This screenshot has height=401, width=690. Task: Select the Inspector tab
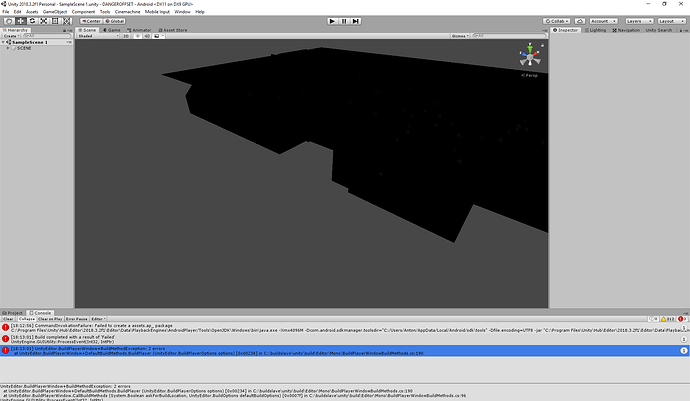565,30
